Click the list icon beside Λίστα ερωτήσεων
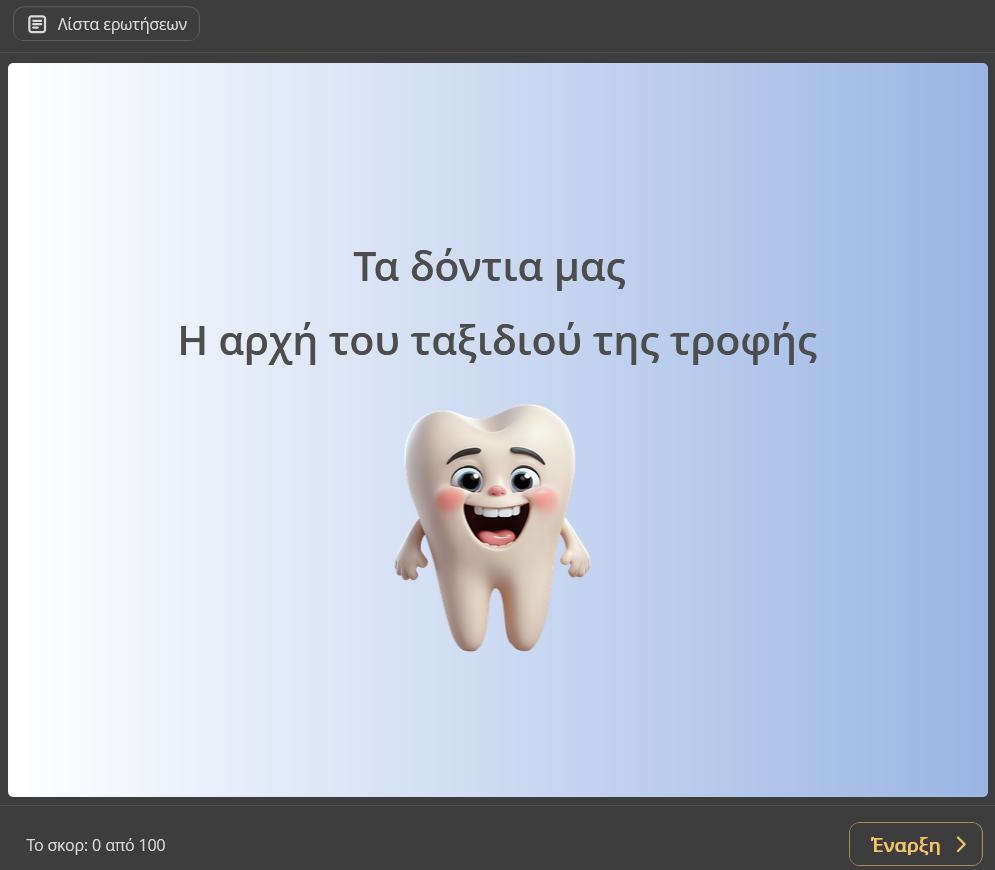 coord(37,25)
